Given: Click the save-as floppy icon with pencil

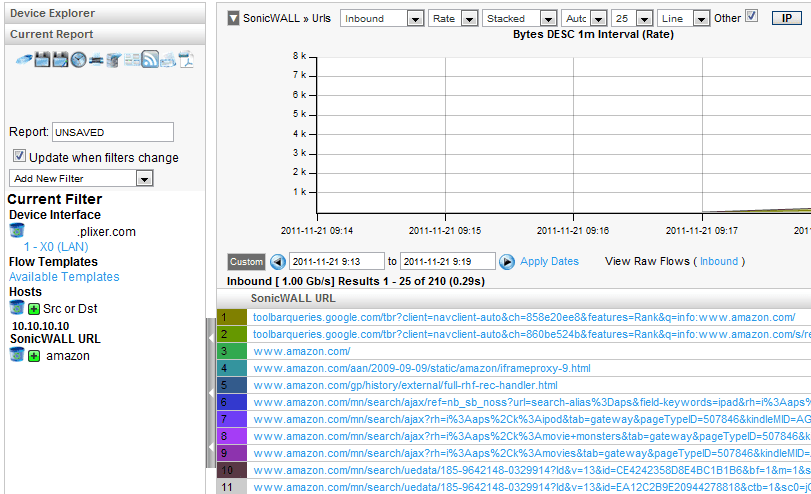Looking at the screenshot, I should point(61,59).
